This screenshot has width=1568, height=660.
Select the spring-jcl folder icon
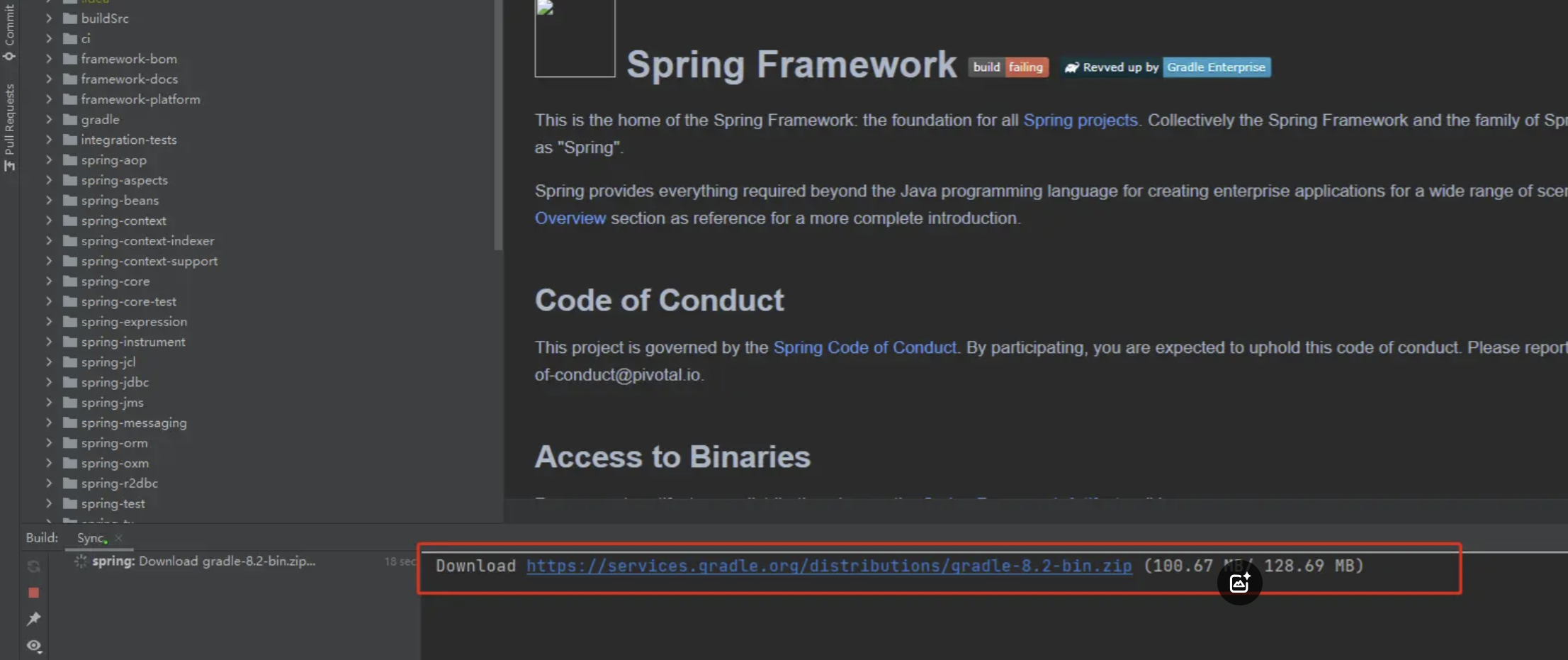[x=69, y=362]
